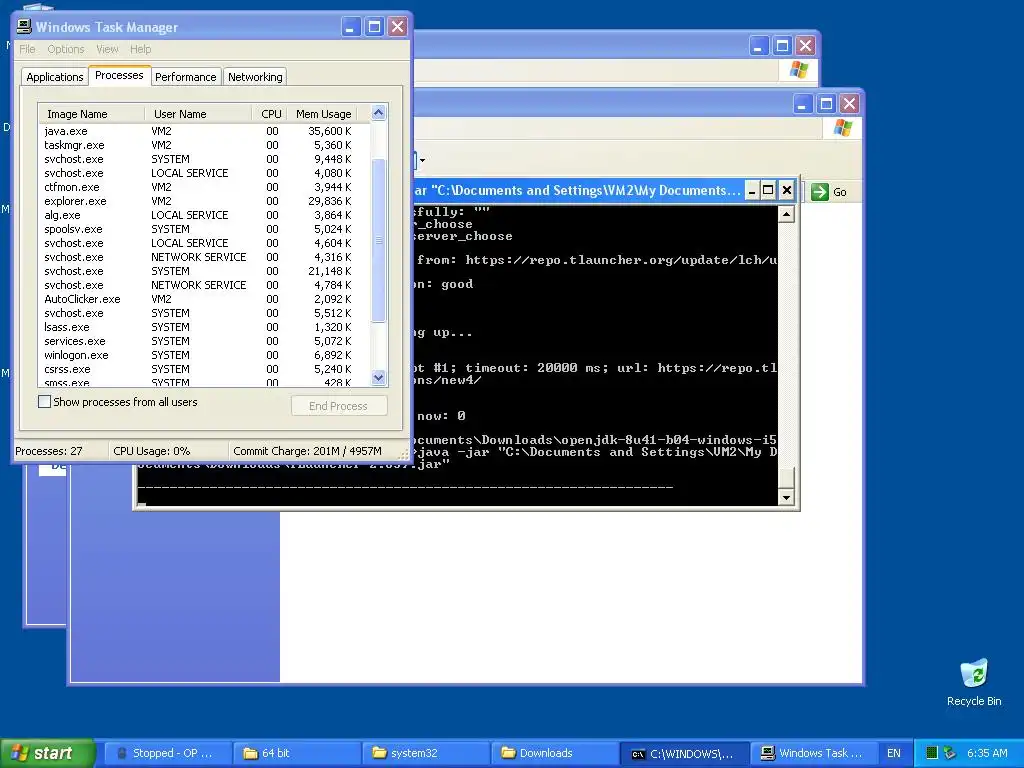Select the winlogon.exe process row
The image size is (1024, 768).
204,355
